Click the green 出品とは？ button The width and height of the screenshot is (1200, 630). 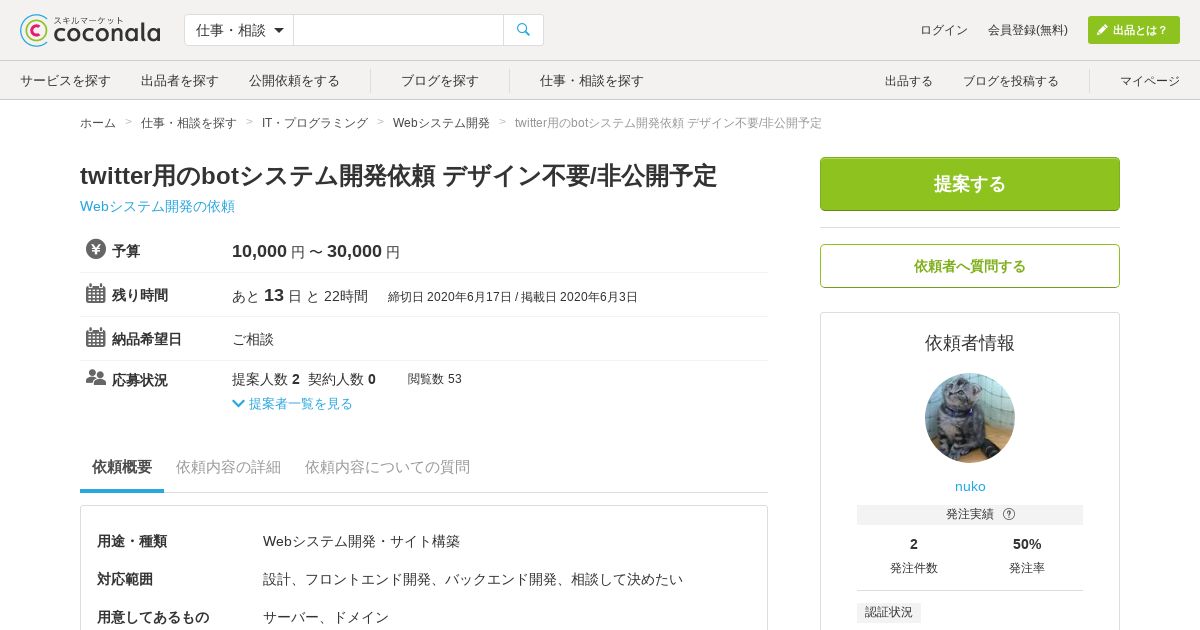(1134, 30)
